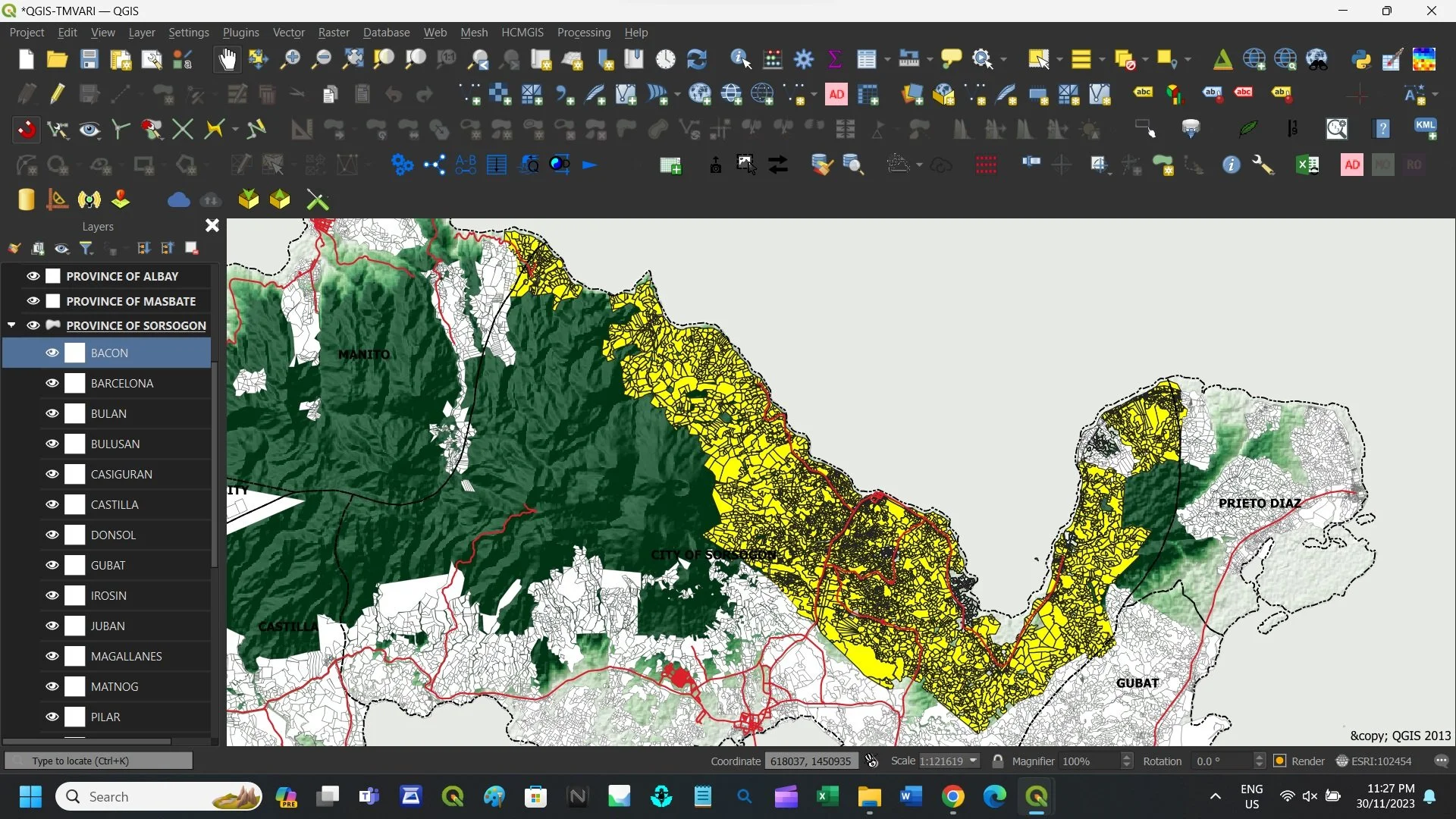Screen dimensions: 1456x819
Task: Open the Processing menu
Action: (583, 33)
